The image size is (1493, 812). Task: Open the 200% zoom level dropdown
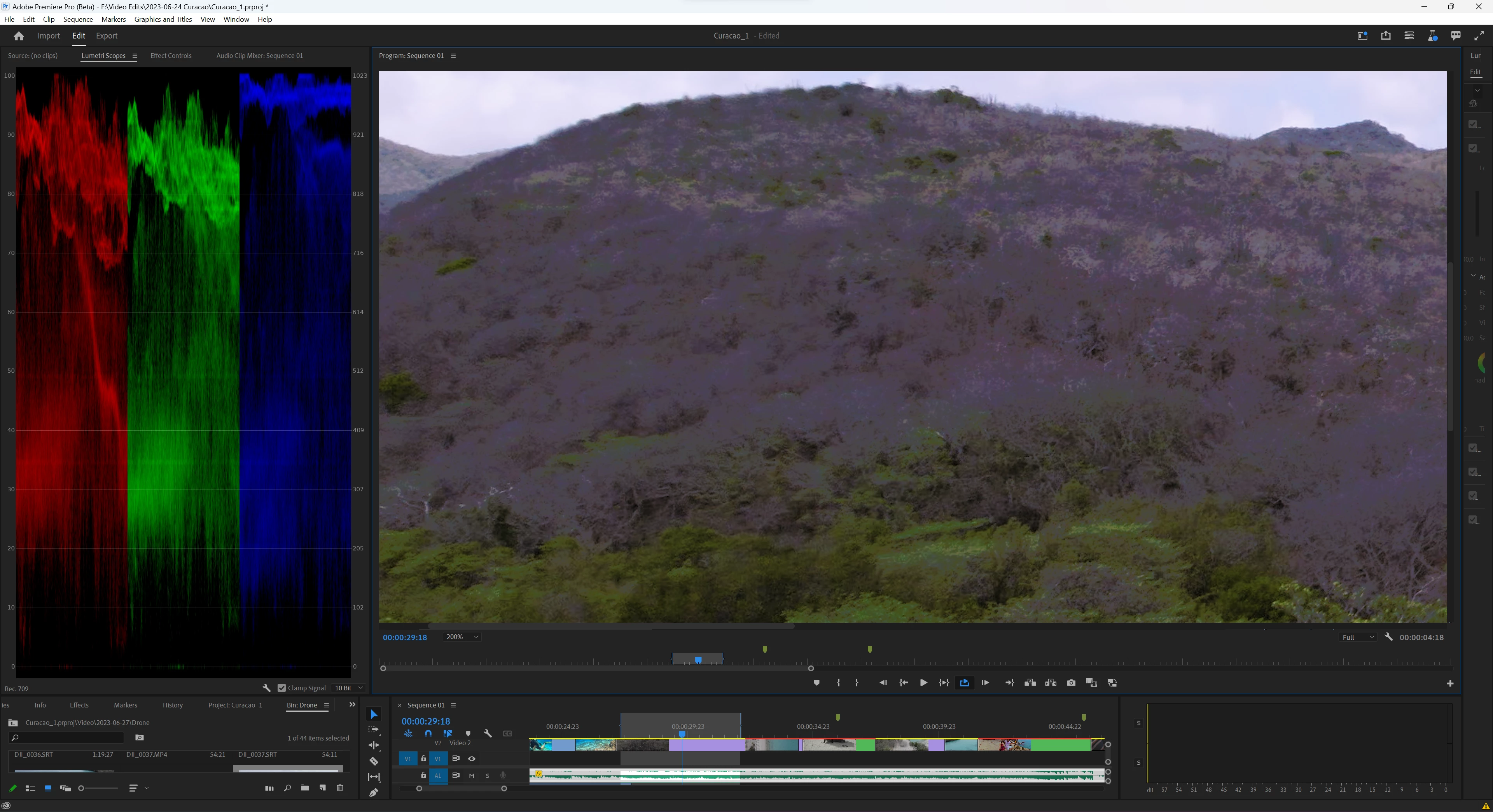coord(462,637)
